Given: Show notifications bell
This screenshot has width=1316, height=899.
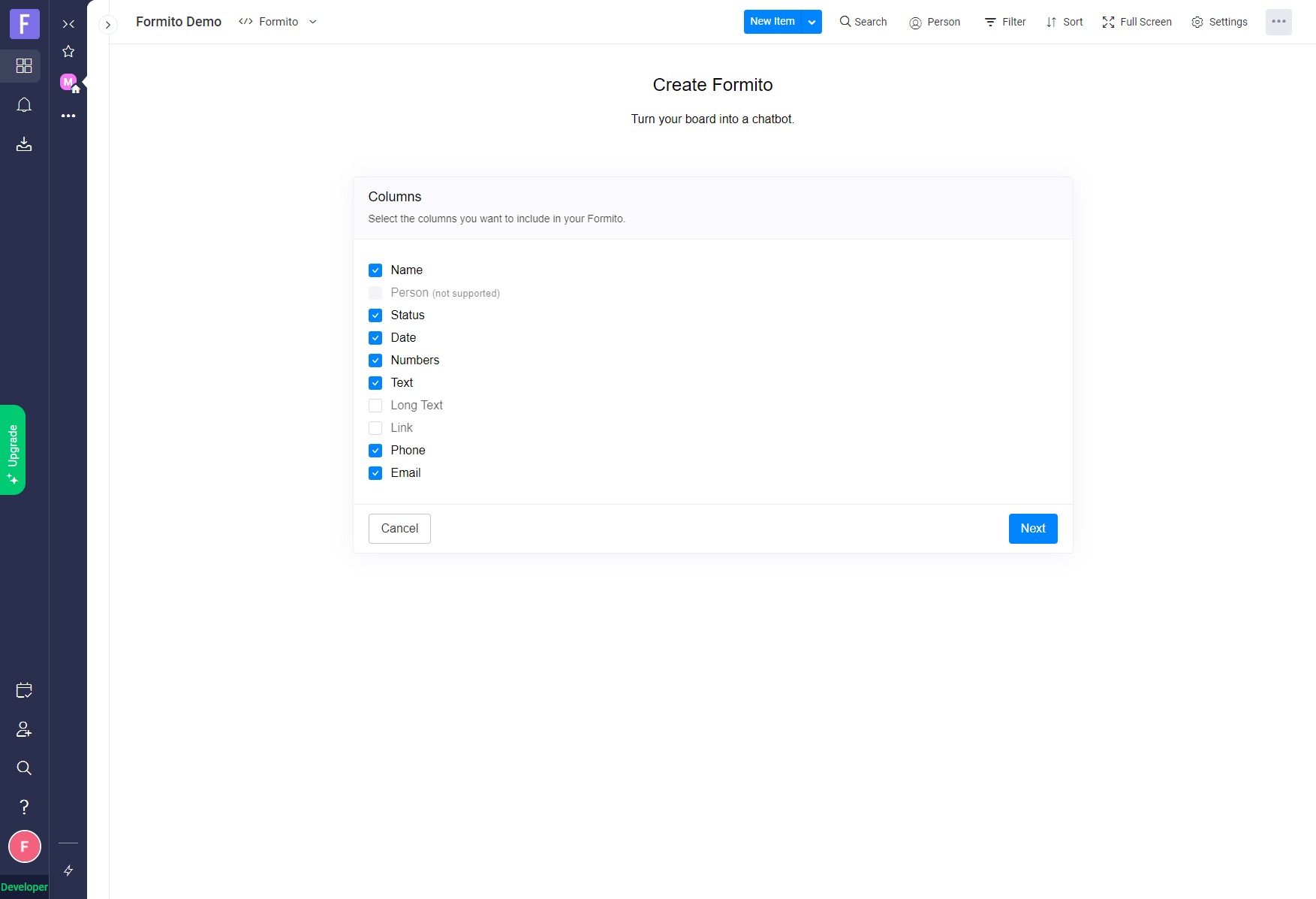Looking at the screenshot, I should pyautogui.click(x=24, y=105).
